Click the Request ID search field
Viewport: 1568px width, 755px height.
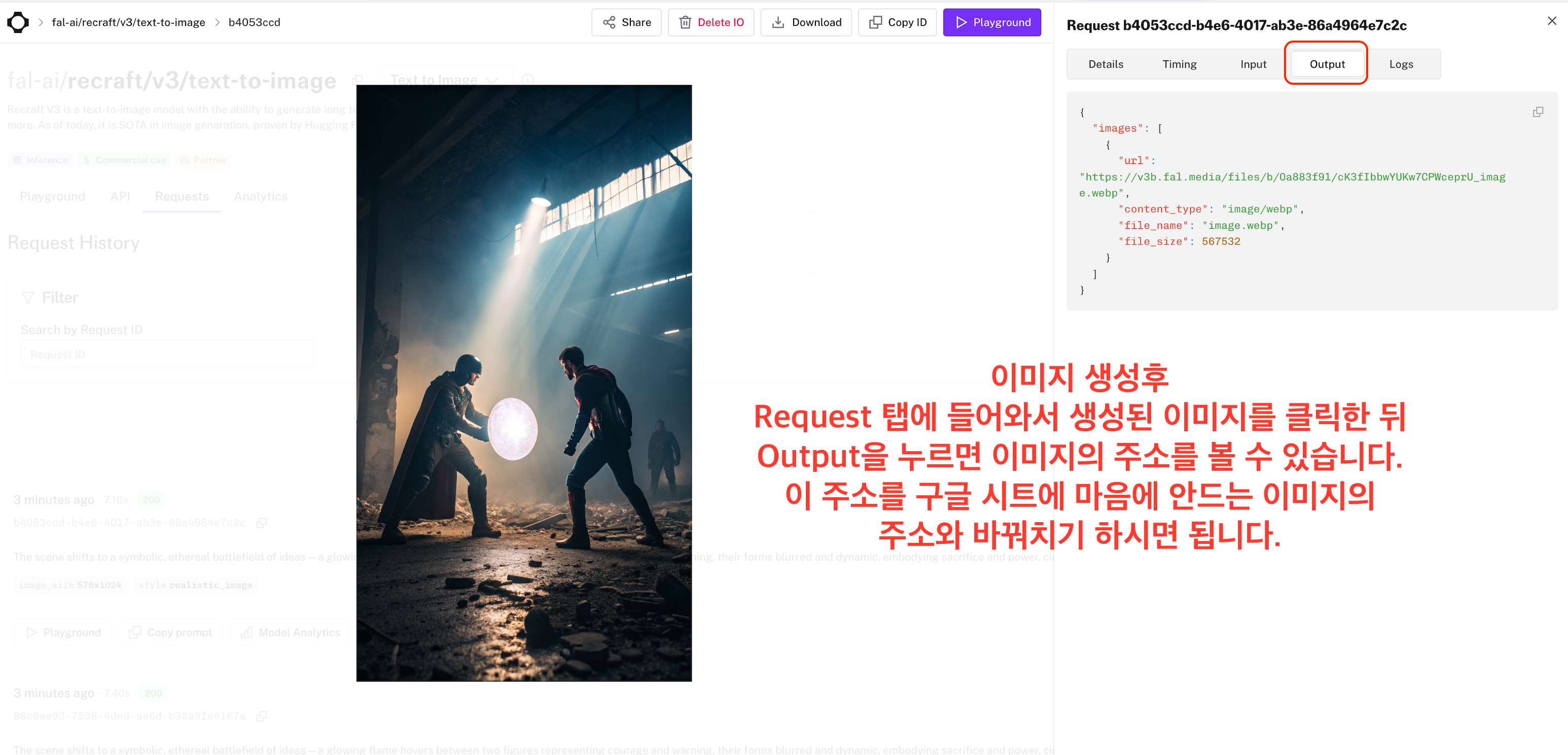pos(167,354)
